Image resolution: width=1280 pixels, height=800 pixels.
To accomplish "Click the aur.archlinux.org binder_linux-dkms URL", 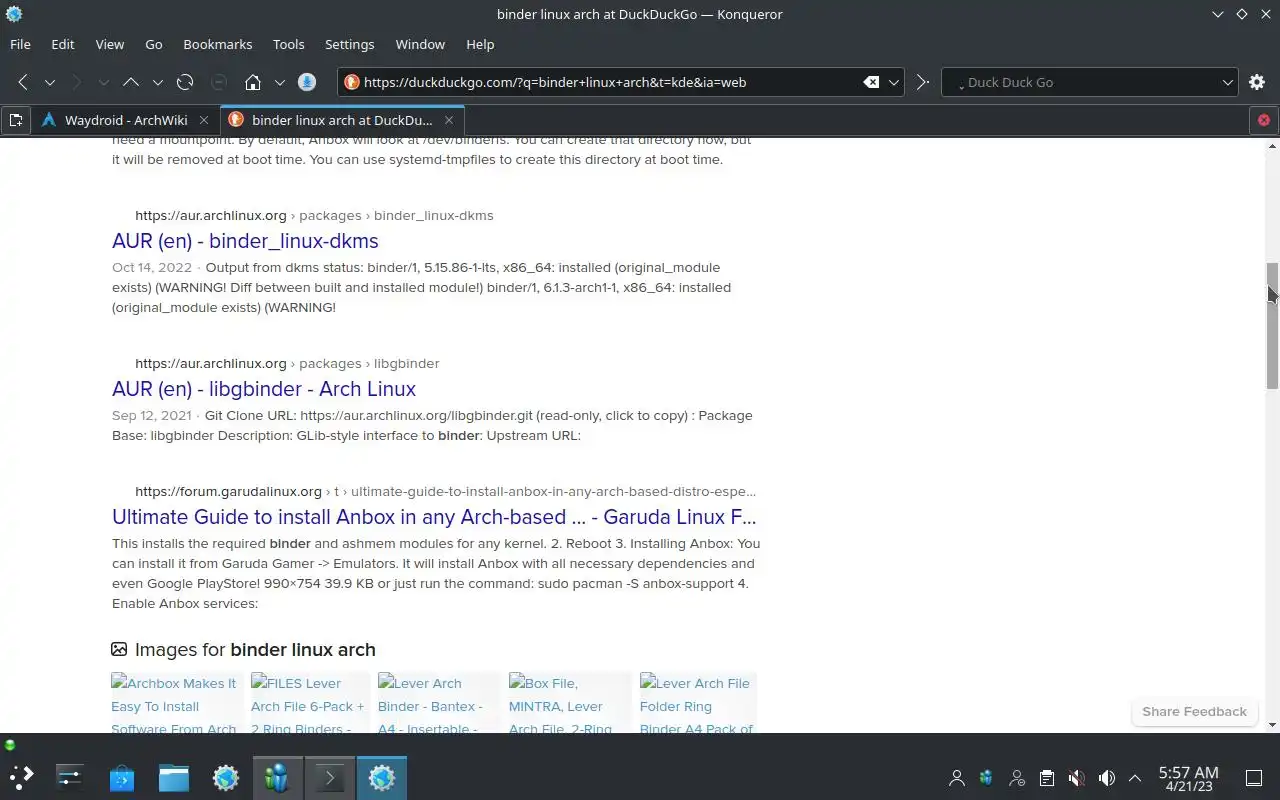I will point(314,215).
